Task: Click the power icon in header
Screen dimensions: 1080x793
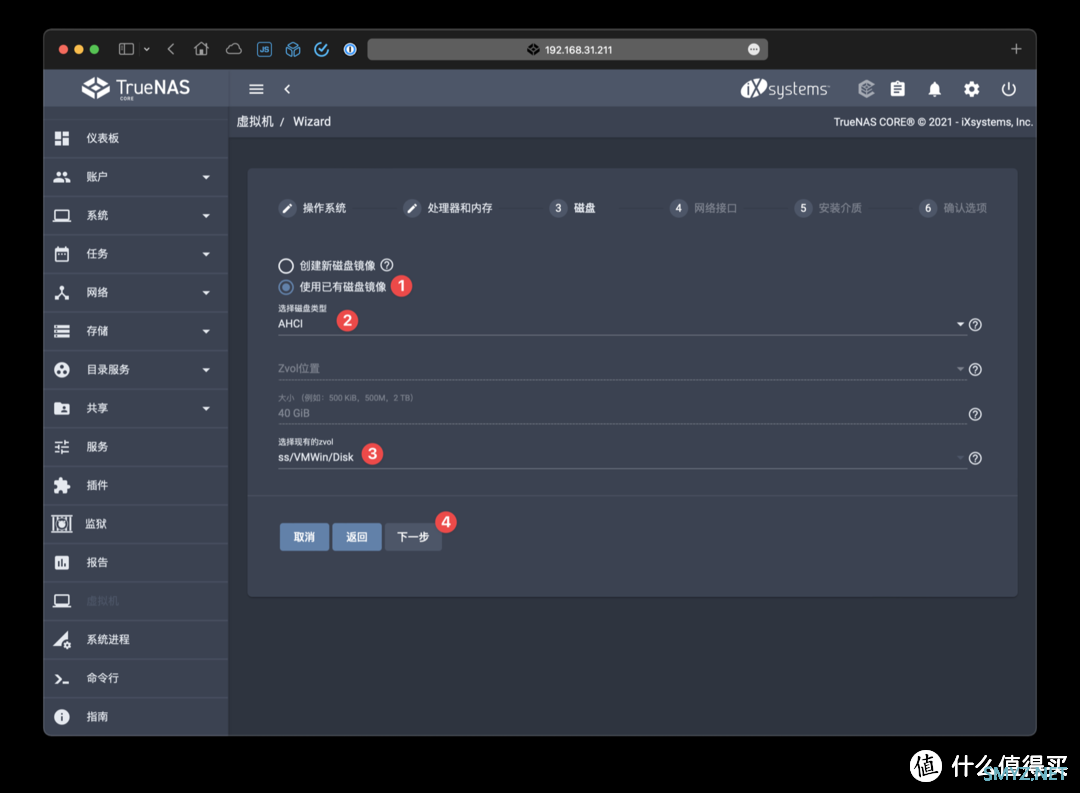Action: coord(1009,89)
